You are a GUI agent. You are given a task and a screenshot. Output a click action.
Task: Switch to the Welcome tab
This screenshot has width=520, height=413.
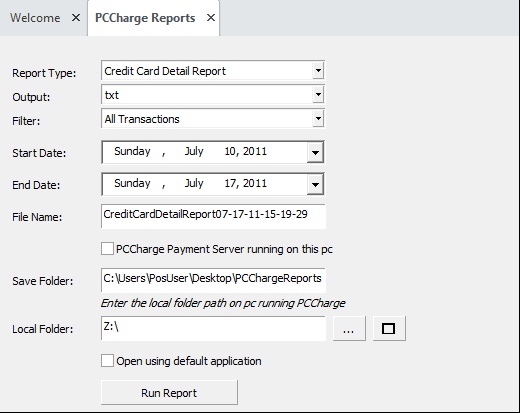pos(35,18)
